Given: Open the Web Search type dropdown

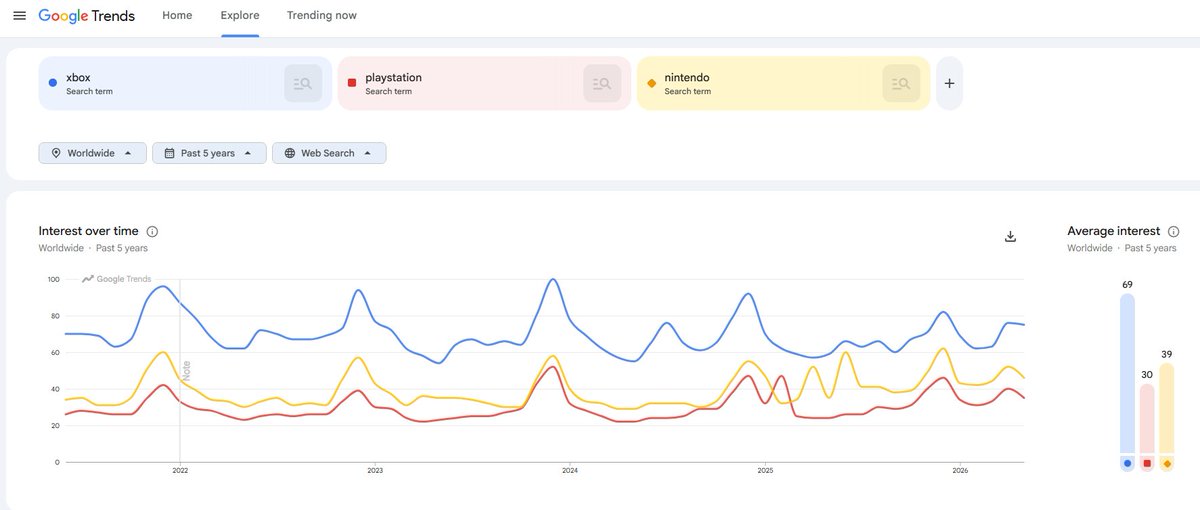Looking at the screenshot, I should pos(329,153).
